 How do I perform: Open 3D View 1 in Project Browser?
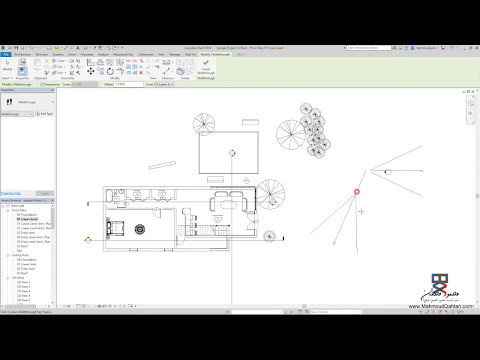[x=23, y=282]
